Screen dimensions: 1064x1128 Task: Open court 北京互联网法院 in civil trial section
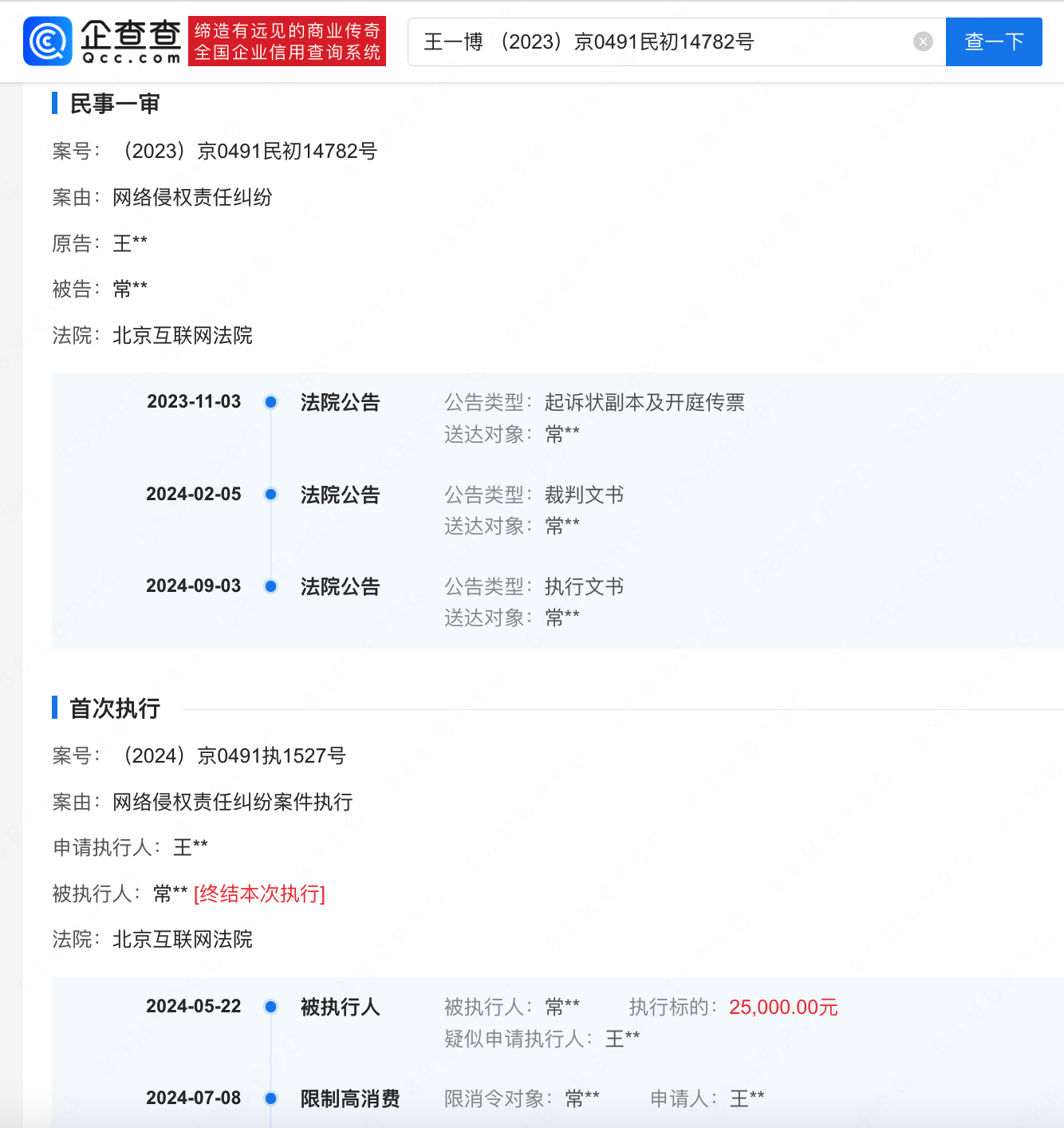tap(183, 335)
